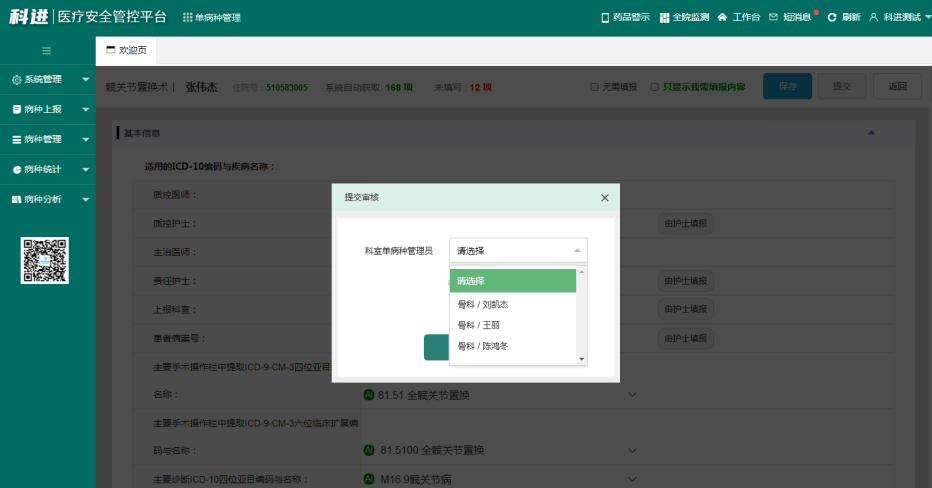
Task: Expand 系统管理 sidebar menu
Action: (47, 79)
